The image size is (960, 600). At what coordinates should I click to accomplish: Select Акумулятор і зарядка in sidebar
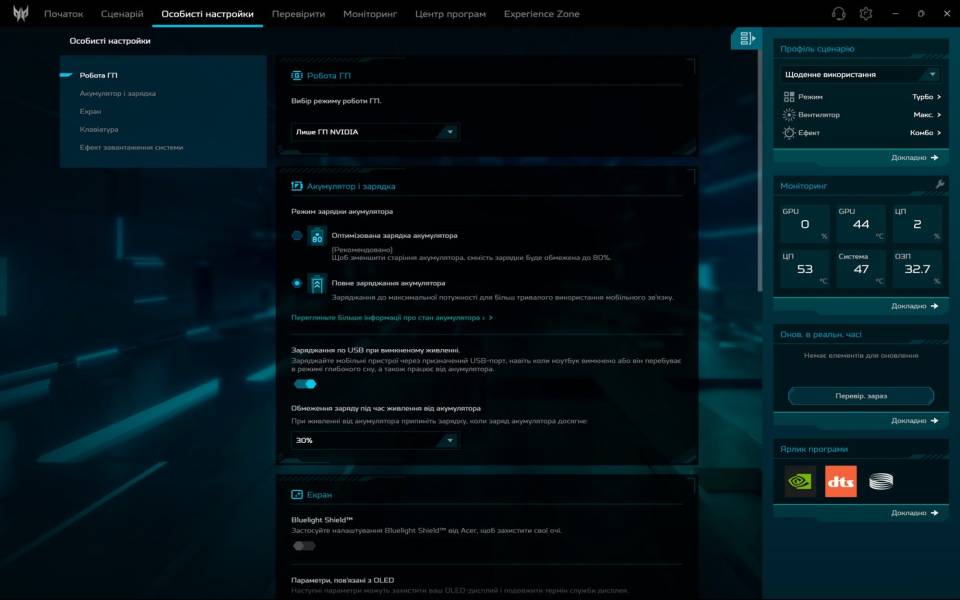tap(118, 93)
